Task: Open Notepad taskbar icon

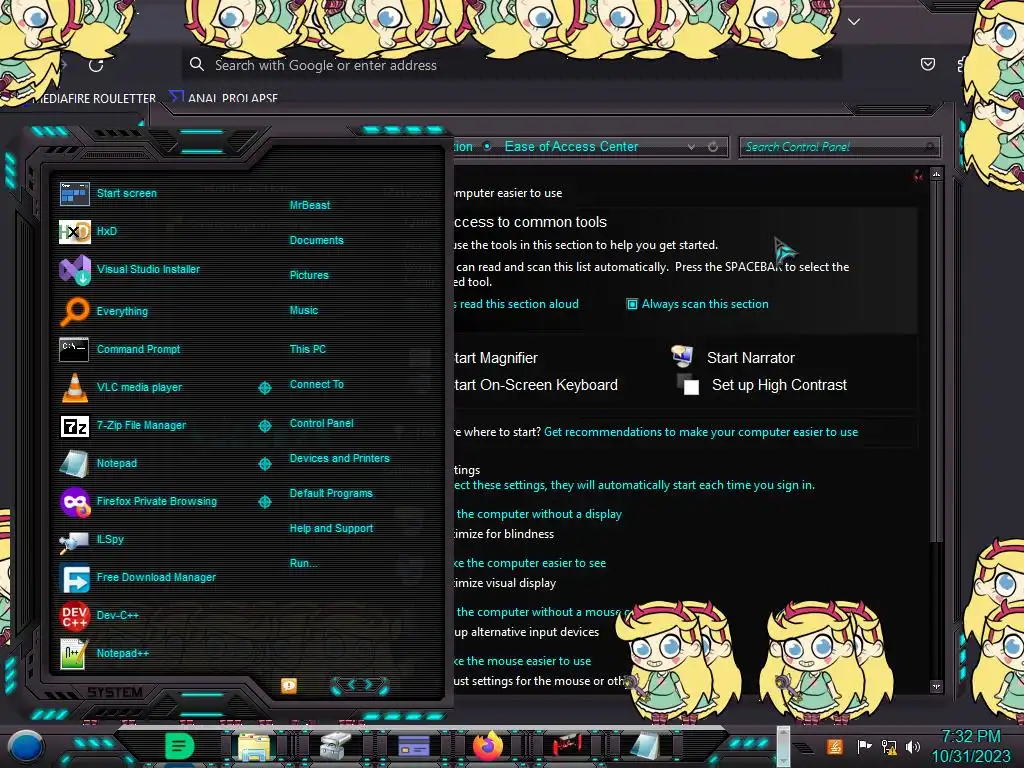Action: pyautogui.click(x=645, y=746)
